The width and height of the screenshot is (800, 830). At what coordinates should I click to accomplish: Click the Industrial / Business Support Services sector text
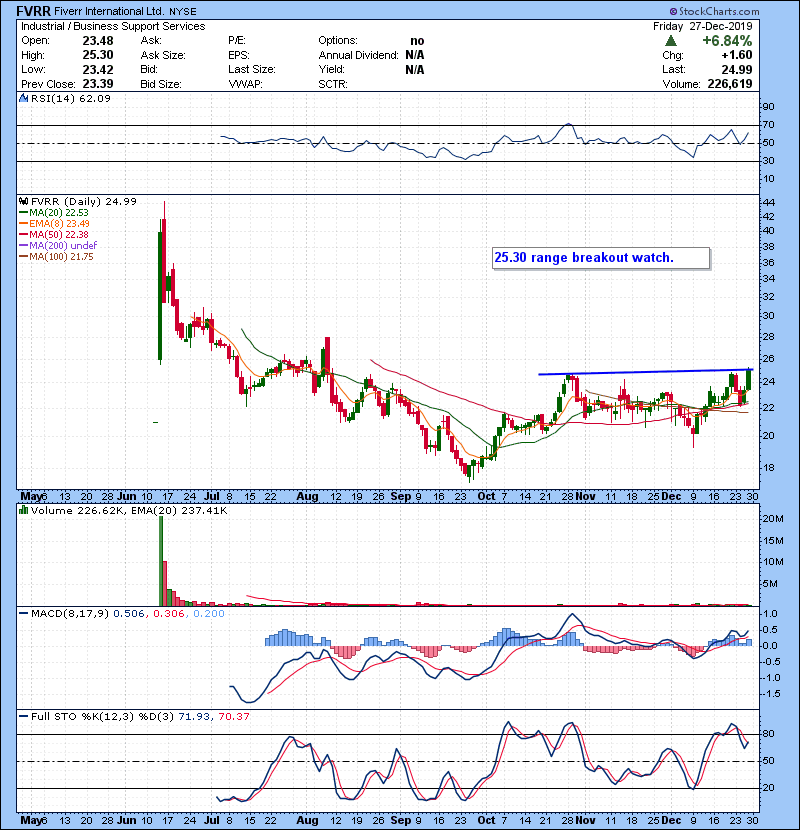point(113,26)
